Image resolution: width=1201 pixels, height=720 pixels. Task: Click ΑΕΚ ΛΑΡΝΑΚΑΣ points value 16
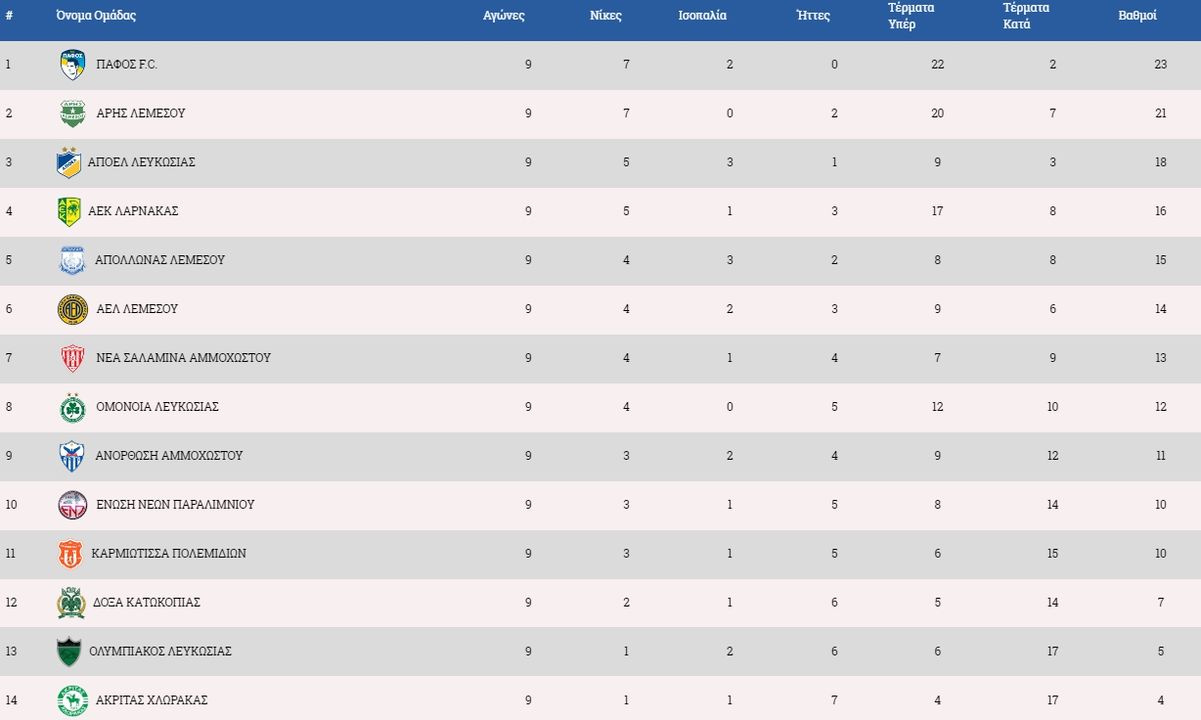click(x=1161, y=212)
